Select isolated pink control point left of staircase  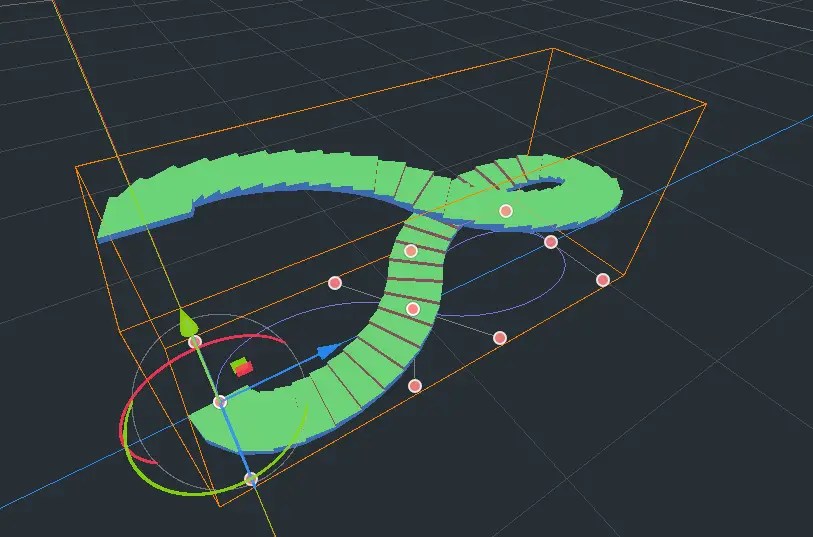(335, 283)
